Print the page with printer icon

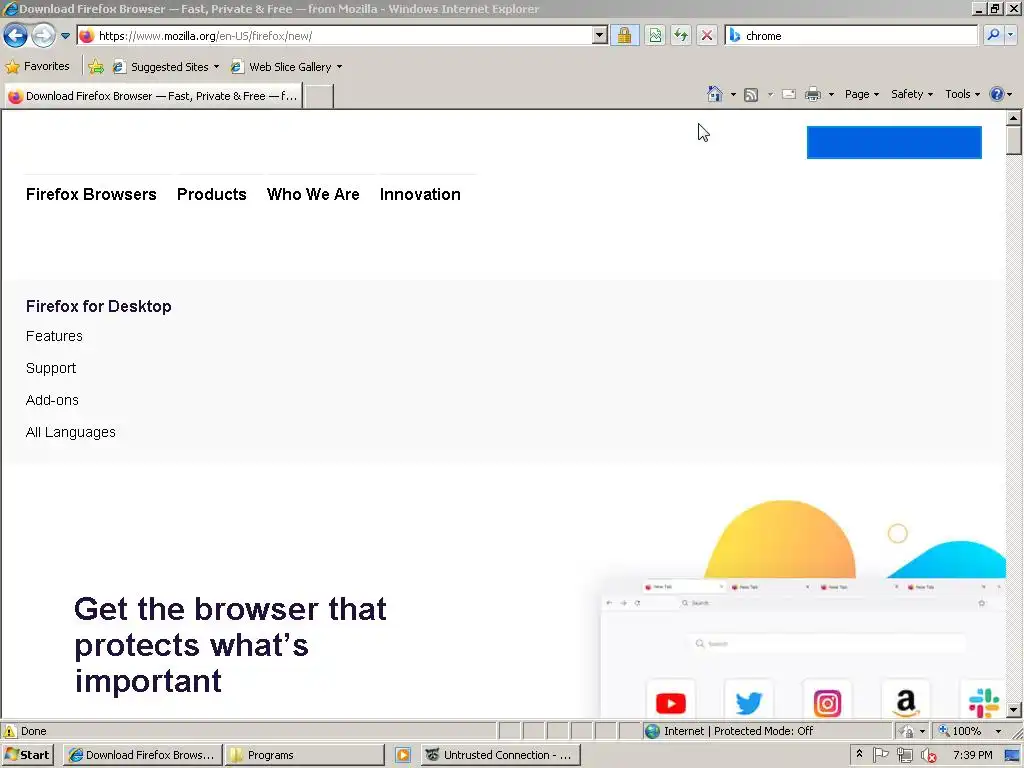(x=812, y=95)
